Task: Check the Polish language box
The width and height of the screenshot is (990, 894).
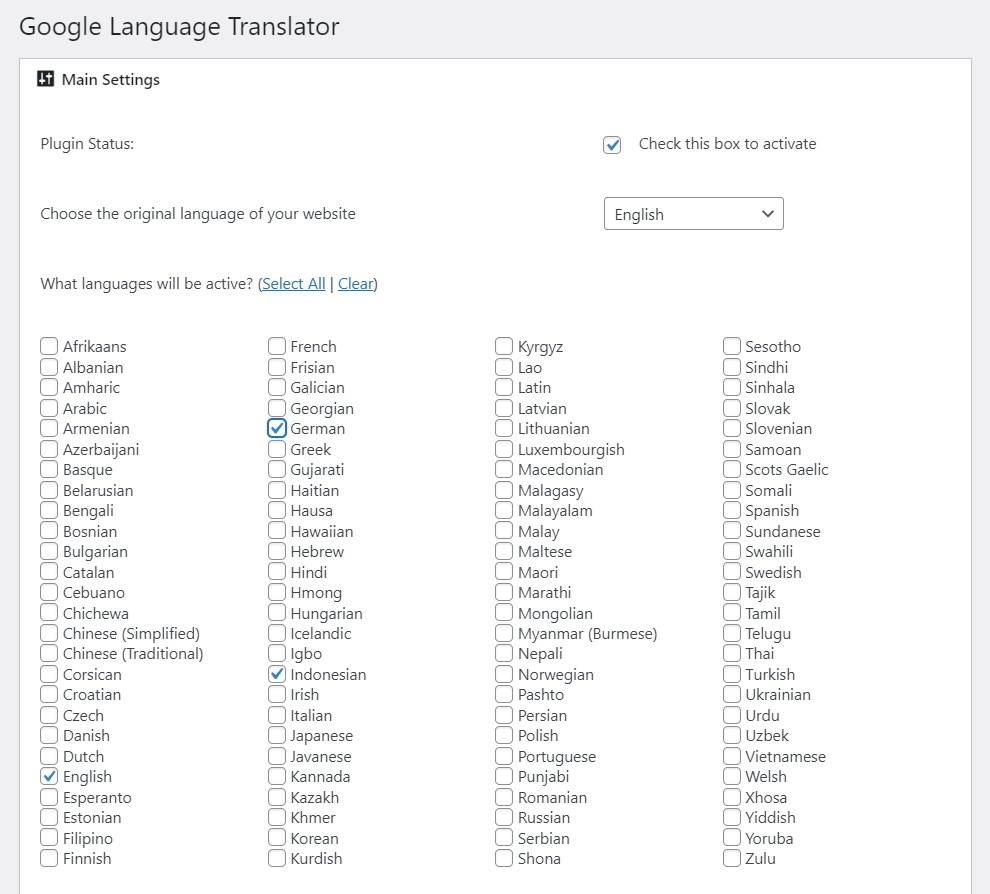Action: coord(504,736)
